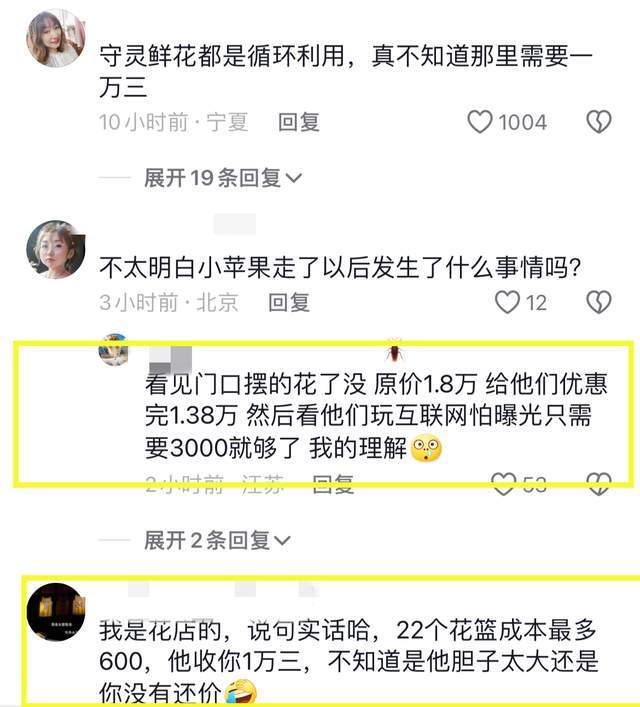Viewport: 640px width, 707px height.
Task: Reply to the 江苏 comment via 回复
Action: [x=333, y=484]
